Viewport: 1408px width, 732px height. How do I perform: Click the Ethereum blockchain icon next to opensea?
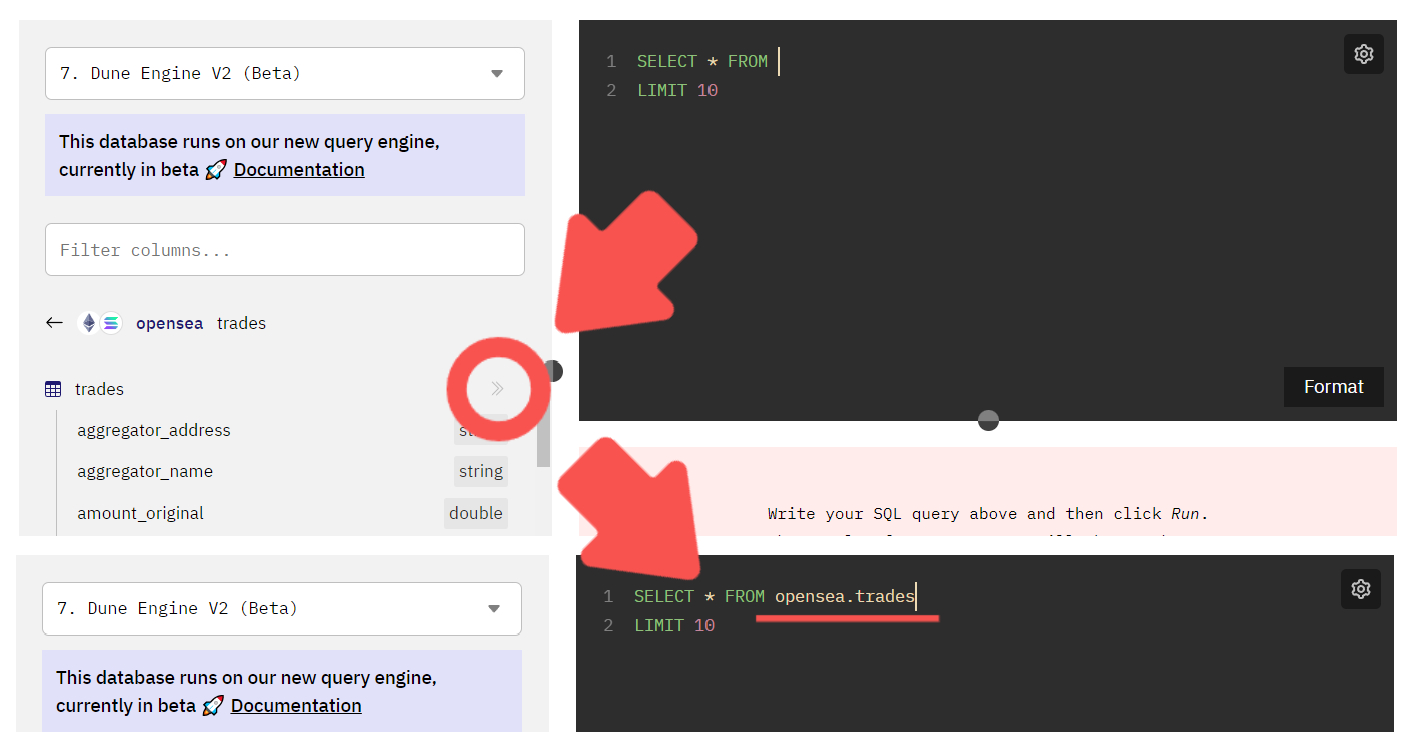point(88,322)
